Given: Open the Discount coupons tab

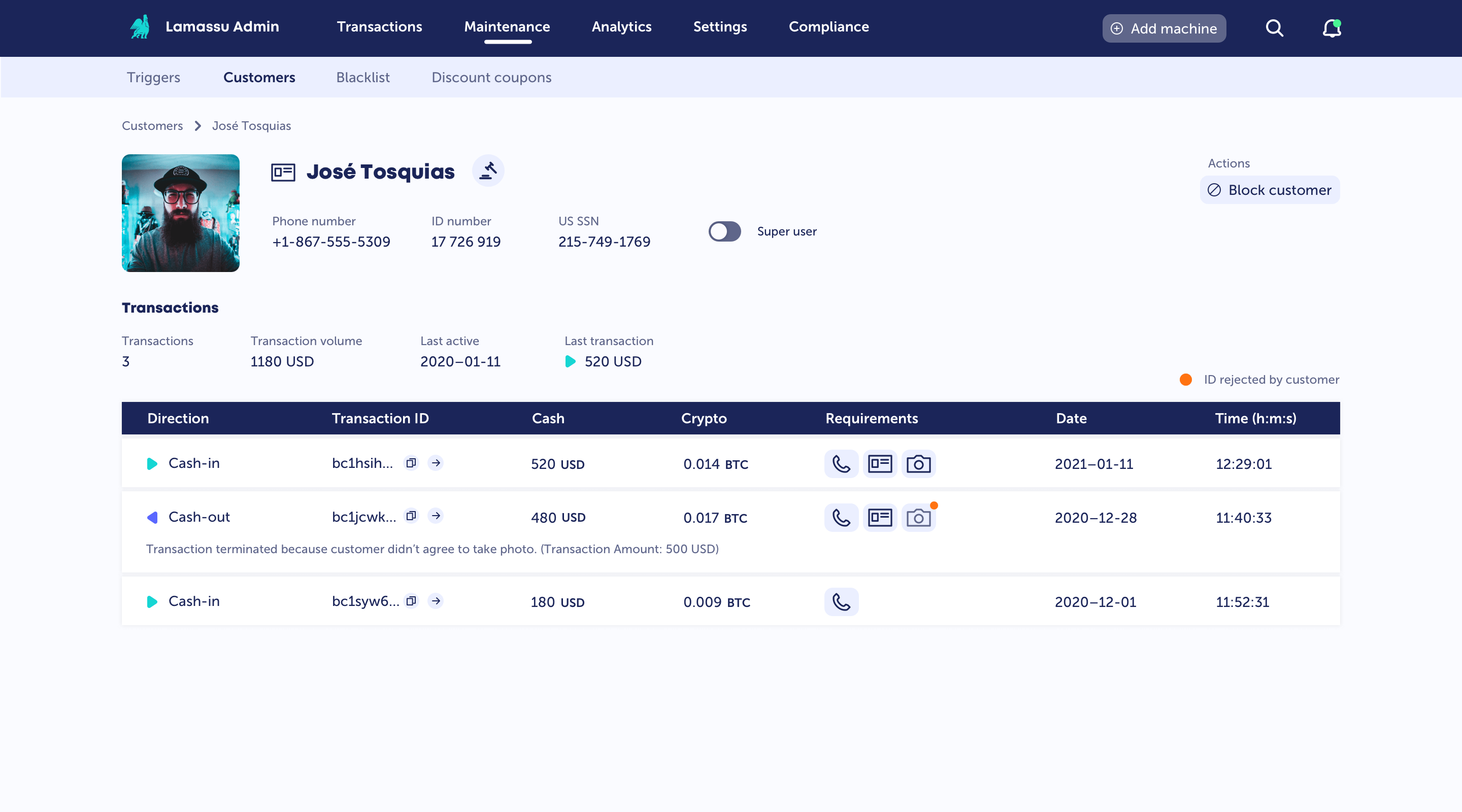Looking at the screenshot, I should 491,77.
